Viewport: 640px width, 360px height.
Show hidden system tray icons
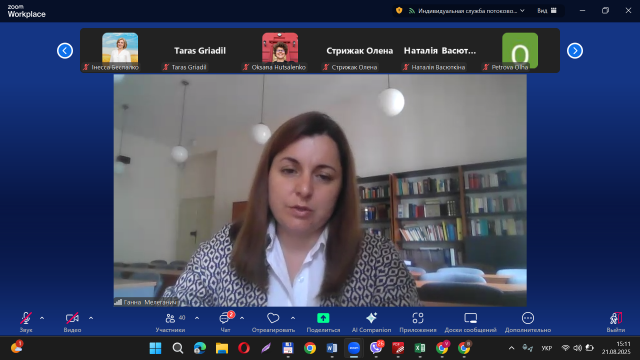511,348
